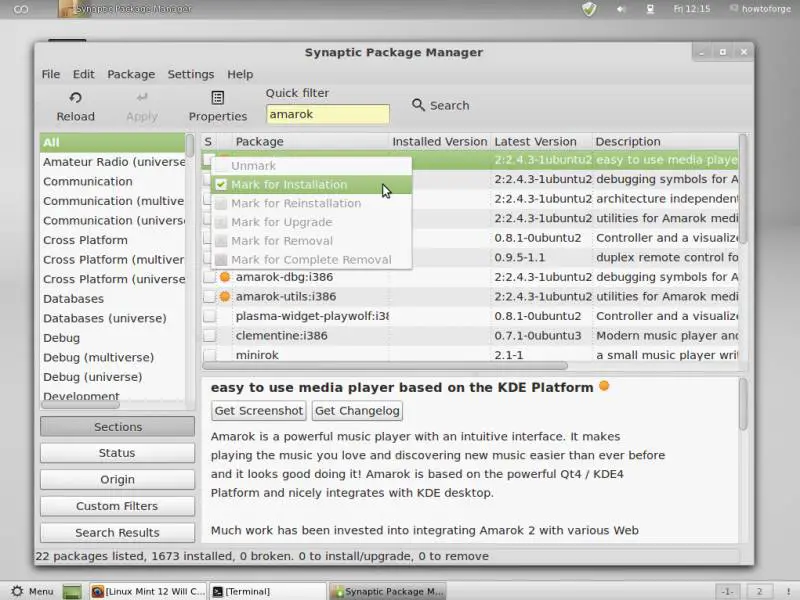The width and height of the screenshot is (800, 600).
Task: Open package Properties from the toolbar
Action: [217, 98]
